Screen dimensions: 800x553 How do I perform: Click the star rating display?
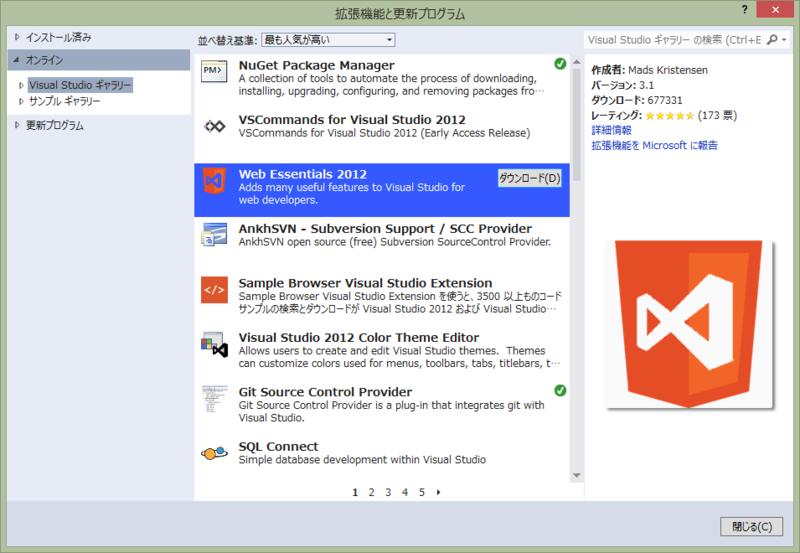click(x=669, y=116)
